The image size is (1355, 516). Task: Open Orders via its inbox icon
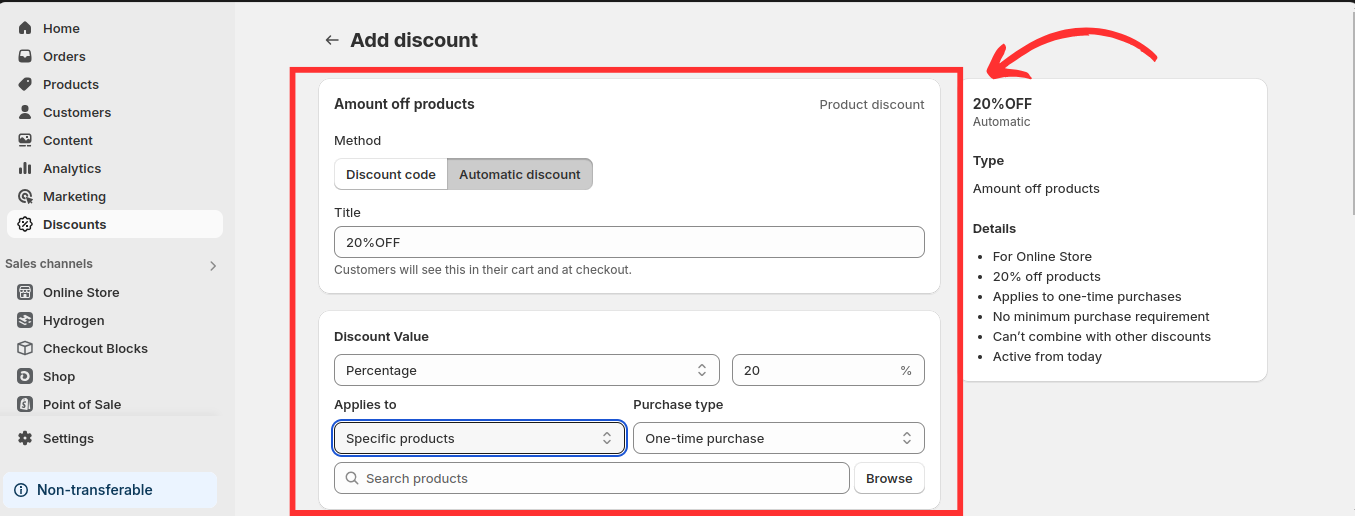click(x=25, y=56)
